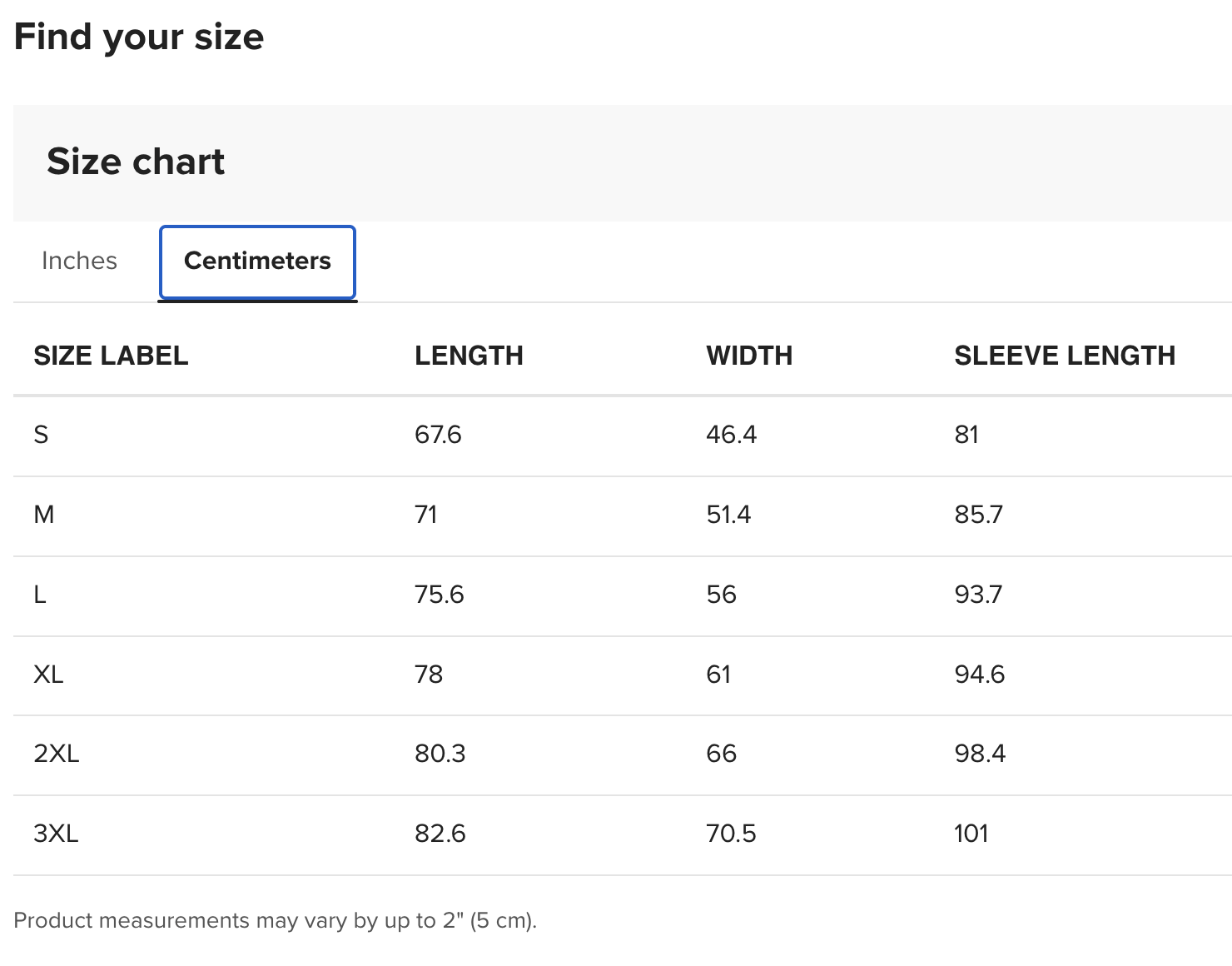Click sleeve length value 85.7

click(978, 515)
